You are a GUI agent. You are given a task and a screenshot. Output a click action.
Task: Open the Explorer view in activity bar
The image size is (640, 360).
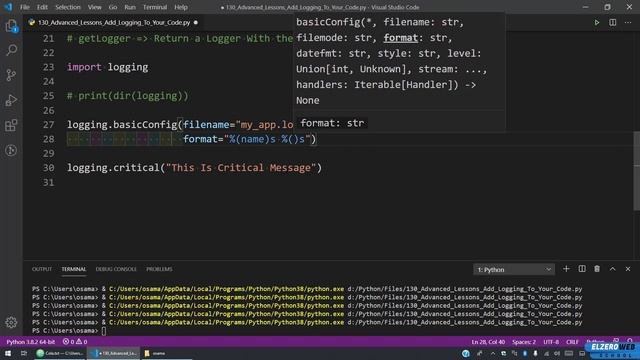click(11, 26)
